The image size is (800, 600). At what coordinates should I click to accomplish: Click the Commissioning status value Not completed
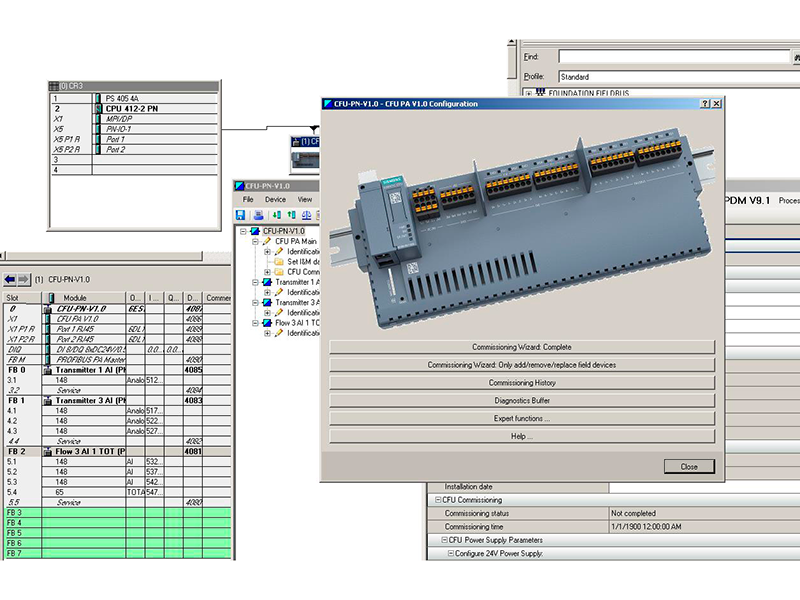pos(705,513)
